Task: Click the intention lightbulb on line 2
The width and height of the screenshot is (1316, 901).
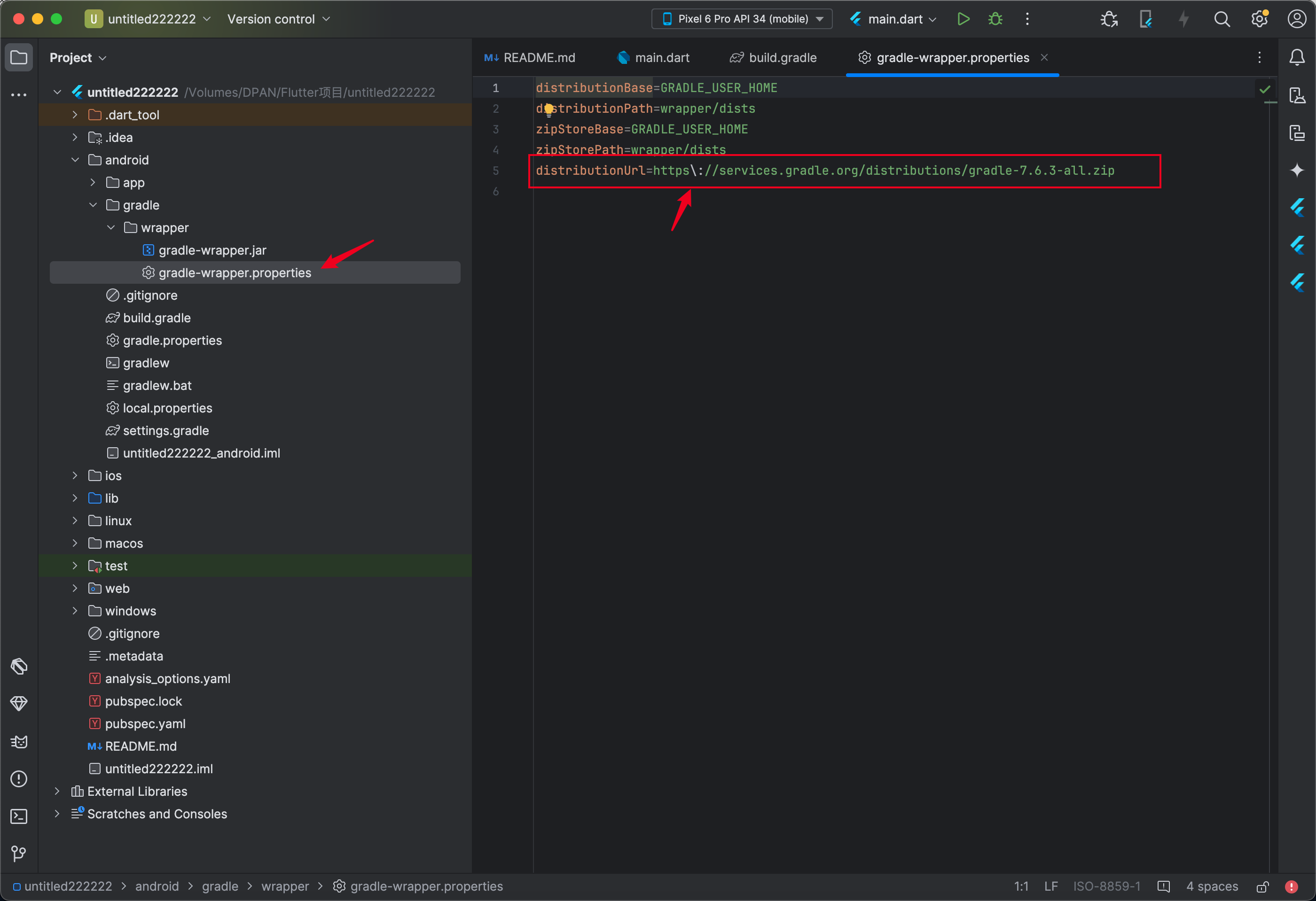Action: (x=548, y=109)
